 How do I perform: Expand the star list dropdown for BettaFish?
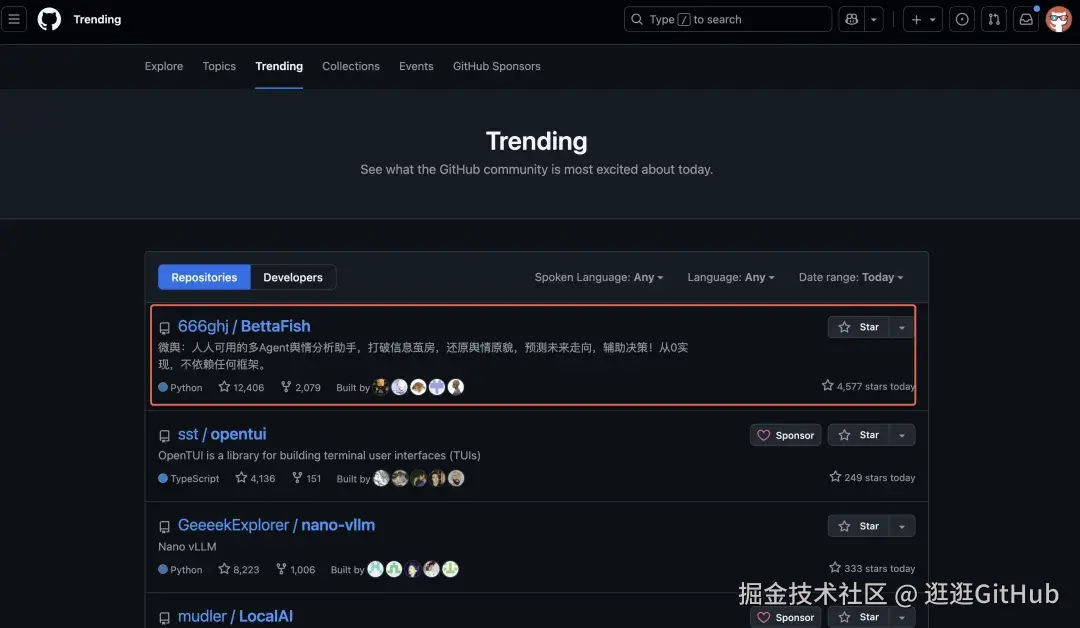(x=902, y=327)
